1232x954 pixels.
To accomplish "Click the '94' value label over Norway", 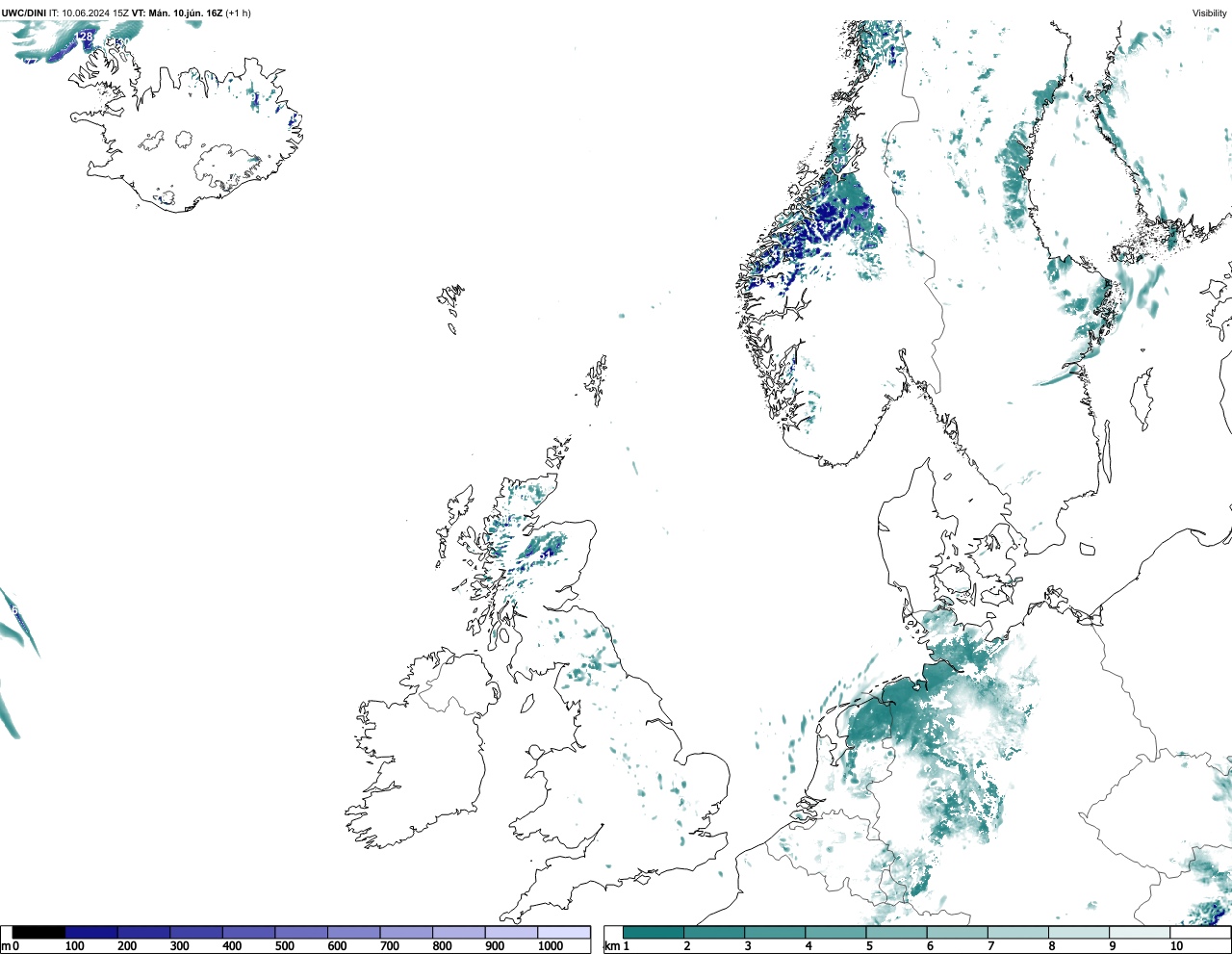I will (839, 161).
